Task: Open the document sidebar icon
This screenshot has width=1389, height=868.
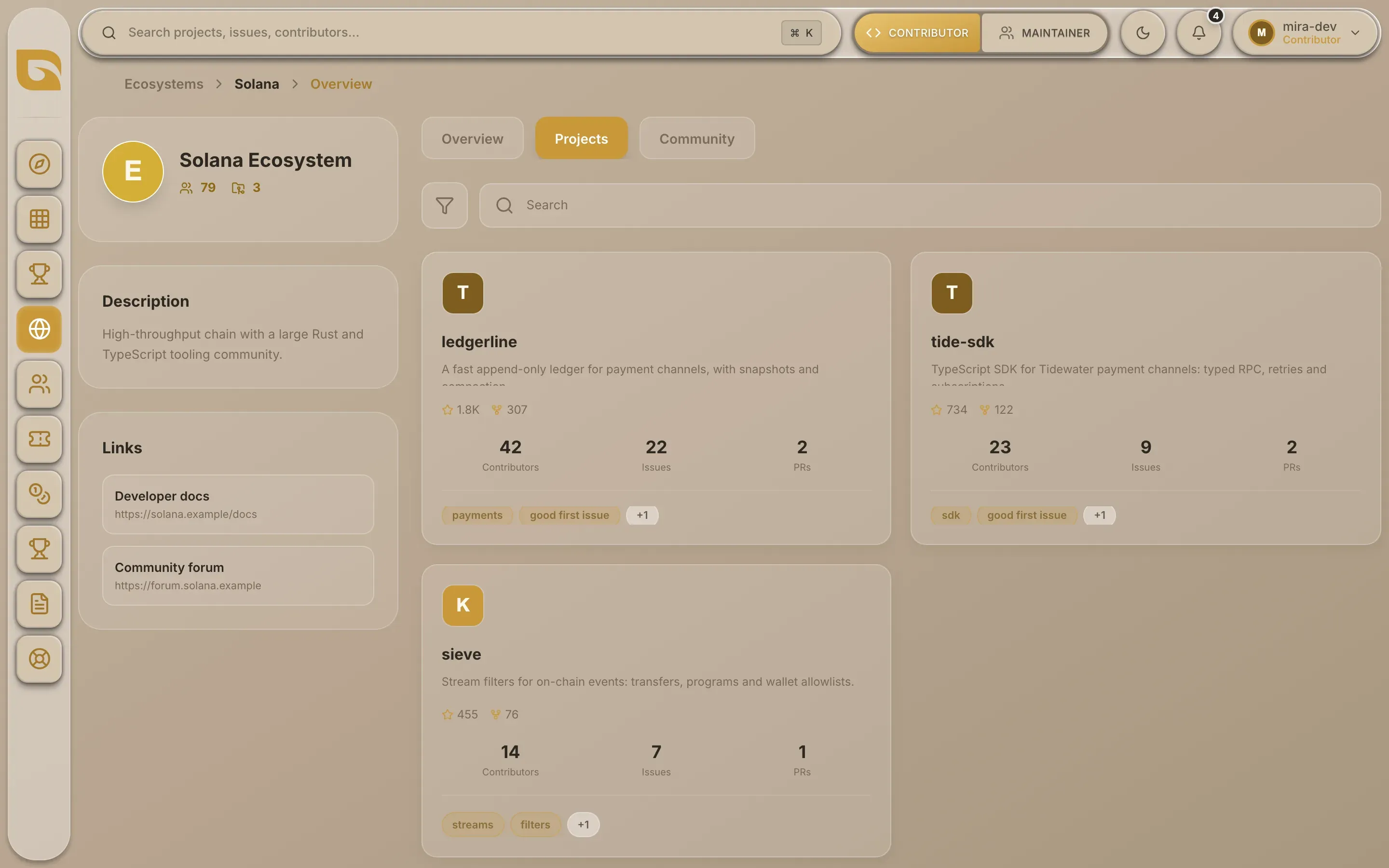Action: (x=39, y=604)
